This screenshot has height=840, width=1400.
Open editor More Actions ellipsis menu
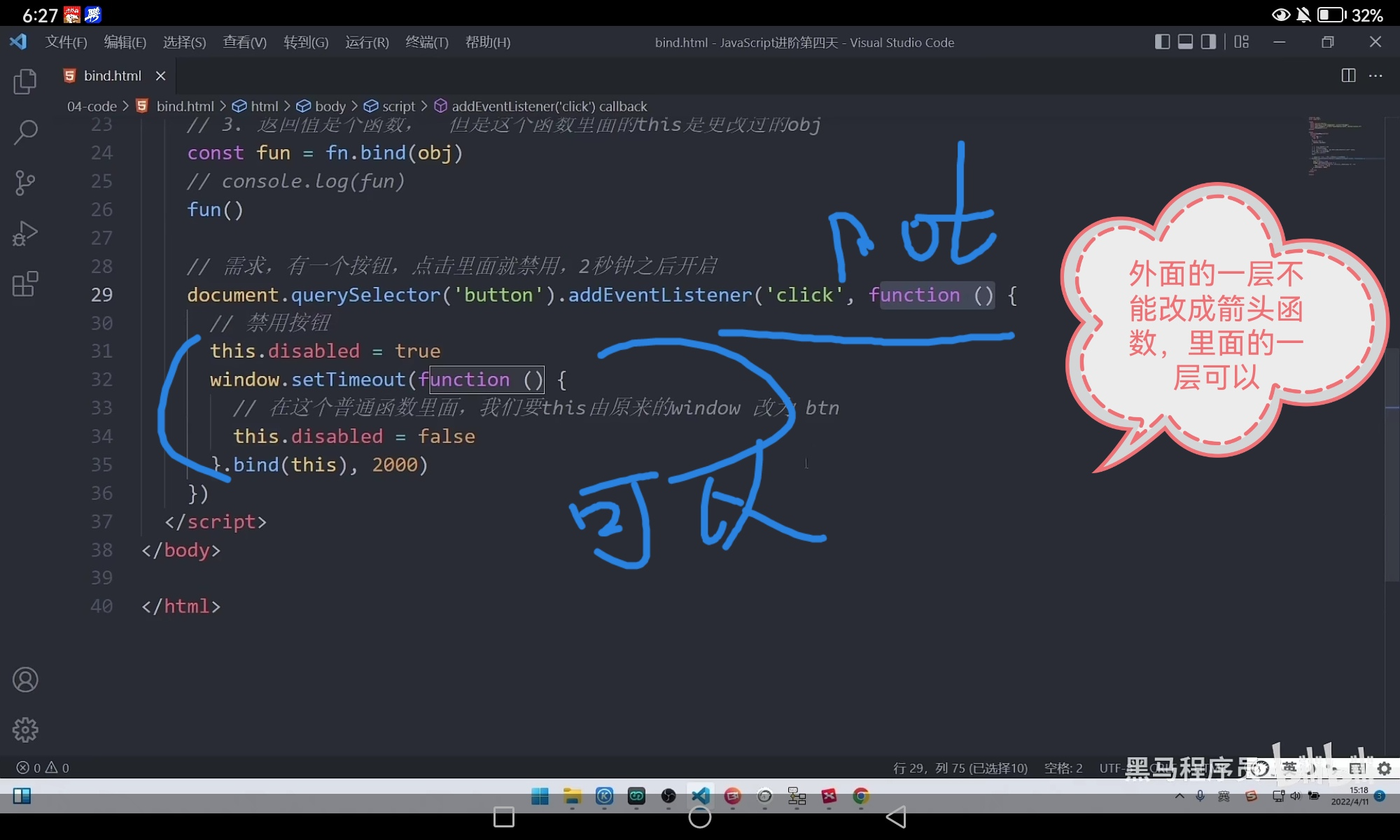[1375, 76]
